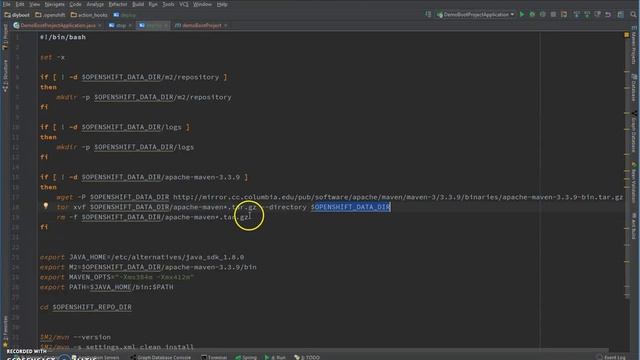Open the Build menu
Screen dimensions: 640x360
(x=138, y=4)
